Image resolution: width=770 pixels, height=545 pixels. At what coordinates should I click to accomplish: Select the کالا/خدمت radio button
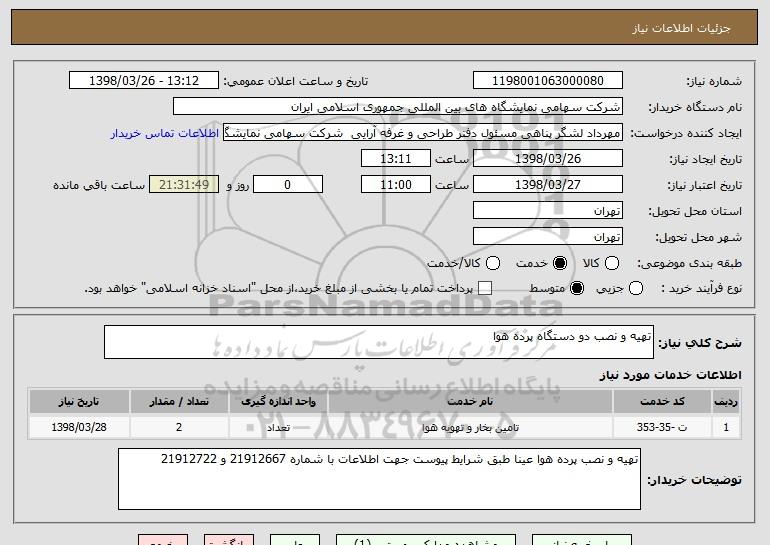[493, 263]
